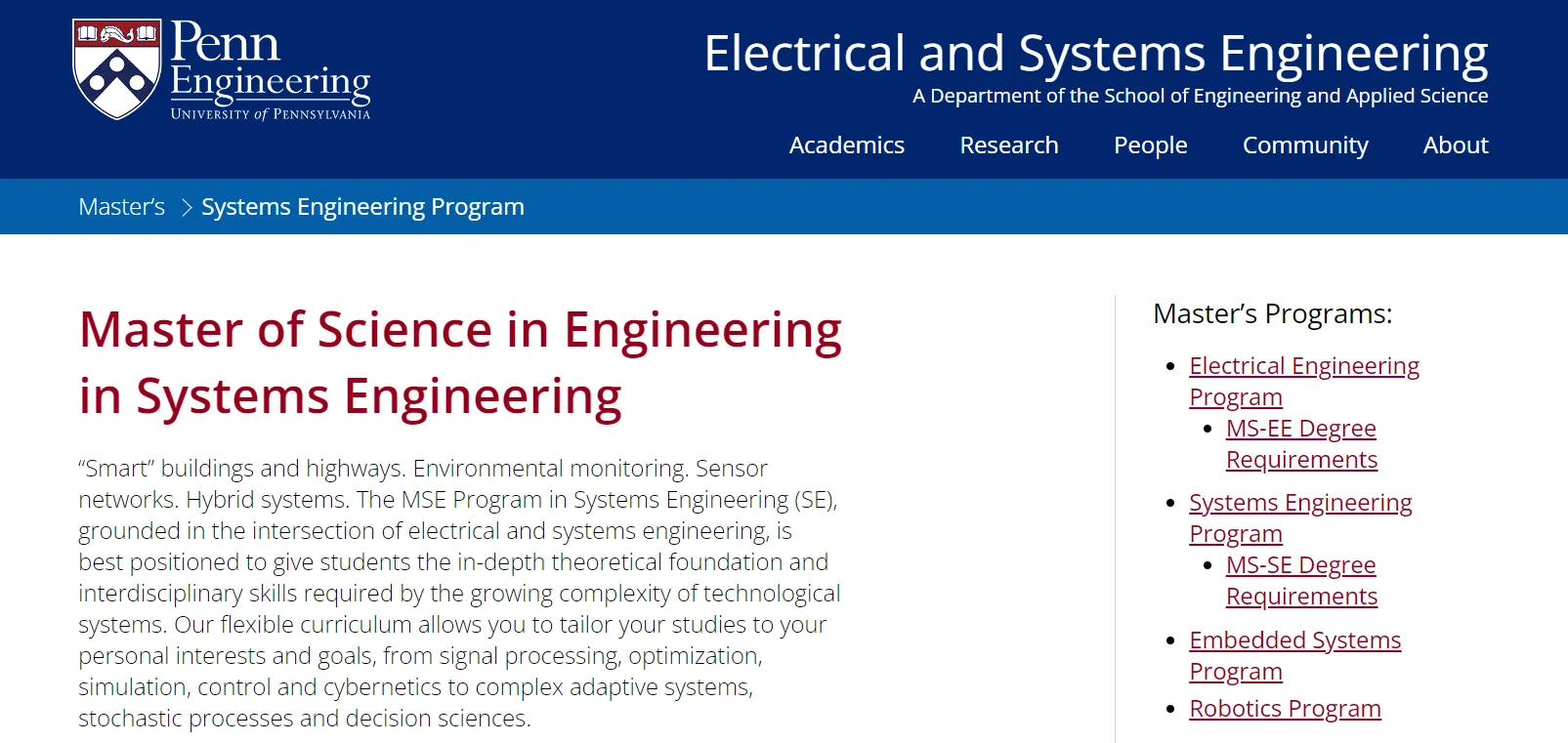Open Systems Engineering Program sidebar link
The width and height of the screenshot is (1568, 743).
[x=1299, y=503]
